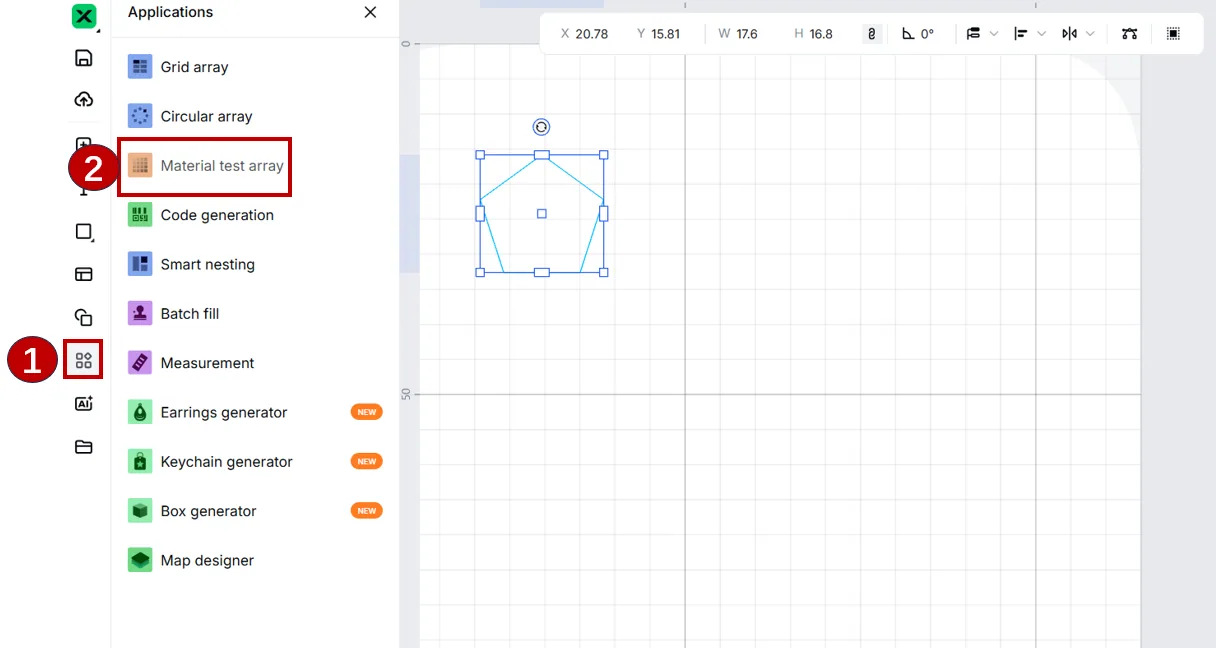Click the left-middle selection handle

pyautogui.click(x=480, y=213)
